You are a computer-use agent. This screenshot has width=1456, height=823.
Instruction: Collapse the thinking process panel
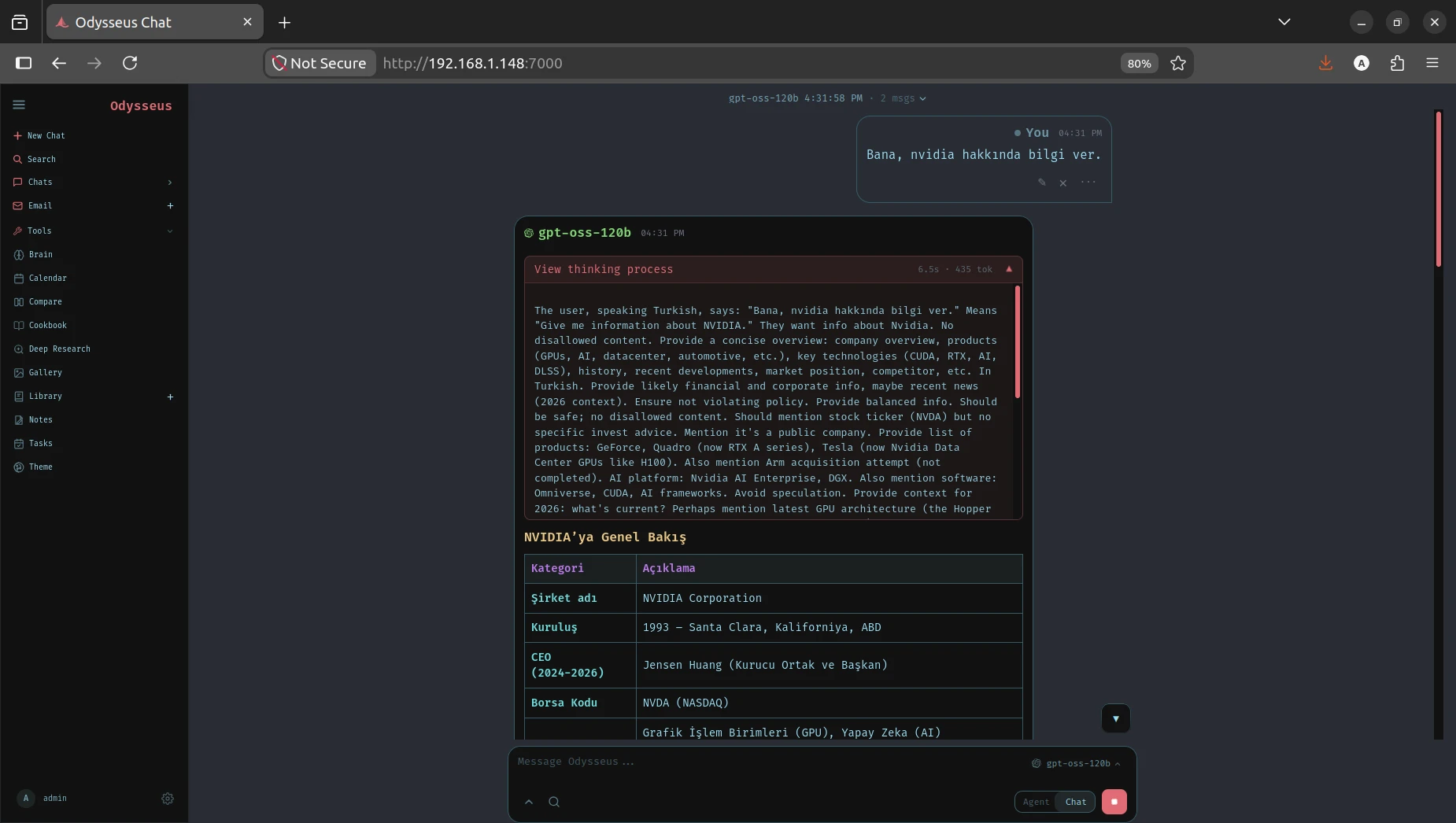(x=1009, y=269)
